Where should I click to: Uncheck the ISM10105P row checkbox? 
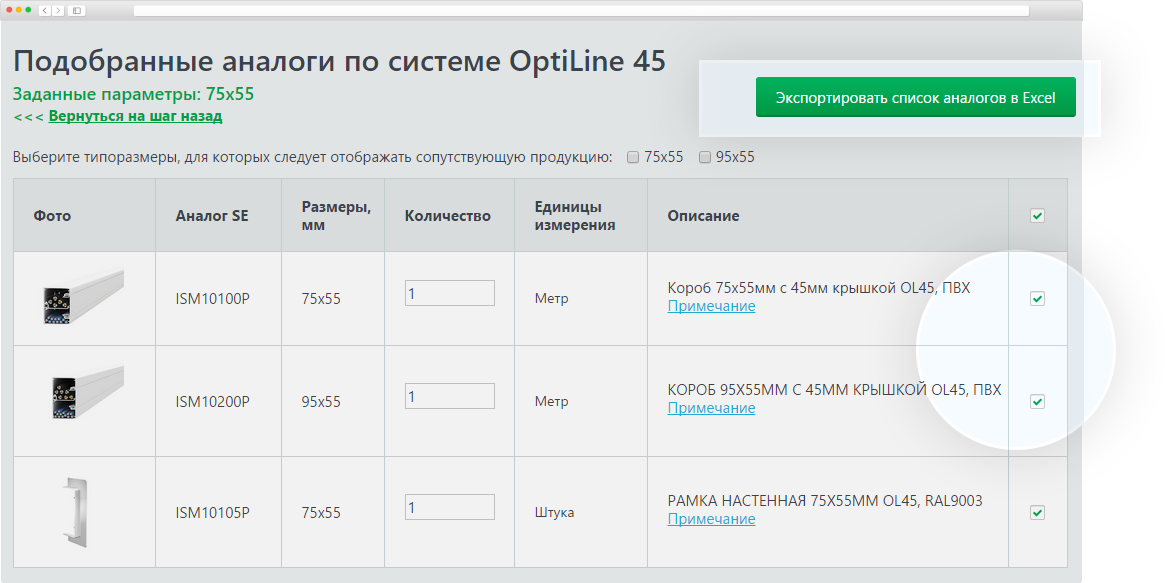tap(1037, 512)
